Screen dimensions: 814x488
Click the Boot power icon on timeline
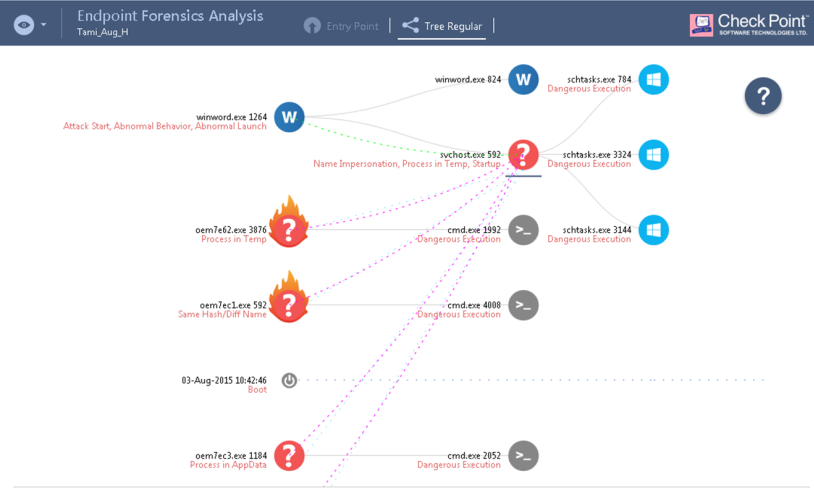point(289,381)
